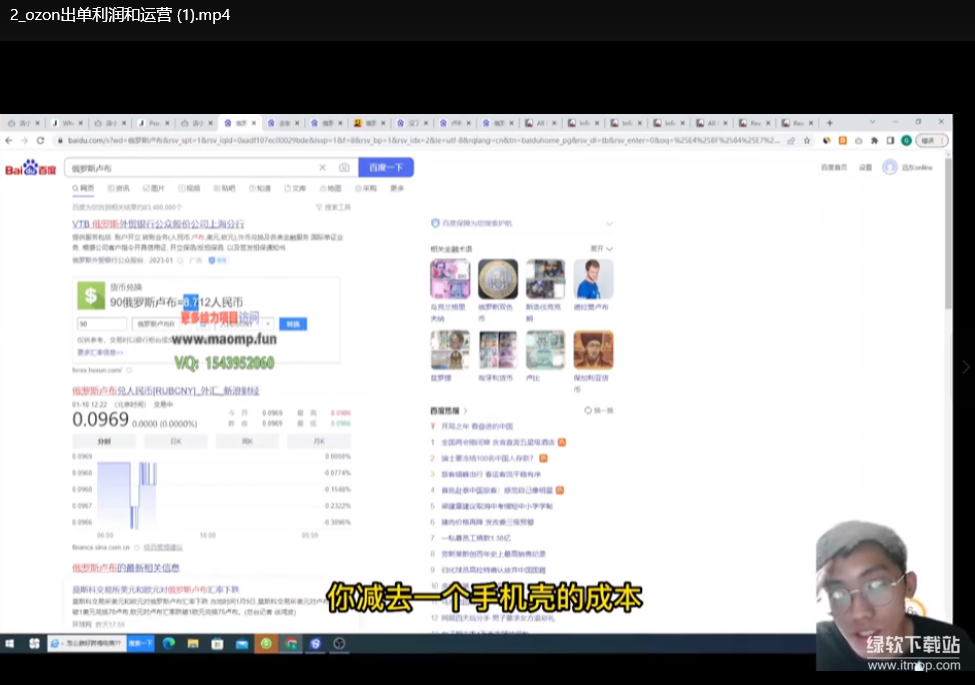975x685 pixels.
Task: Open the browser side panel icon
Action: click(890, 140)
